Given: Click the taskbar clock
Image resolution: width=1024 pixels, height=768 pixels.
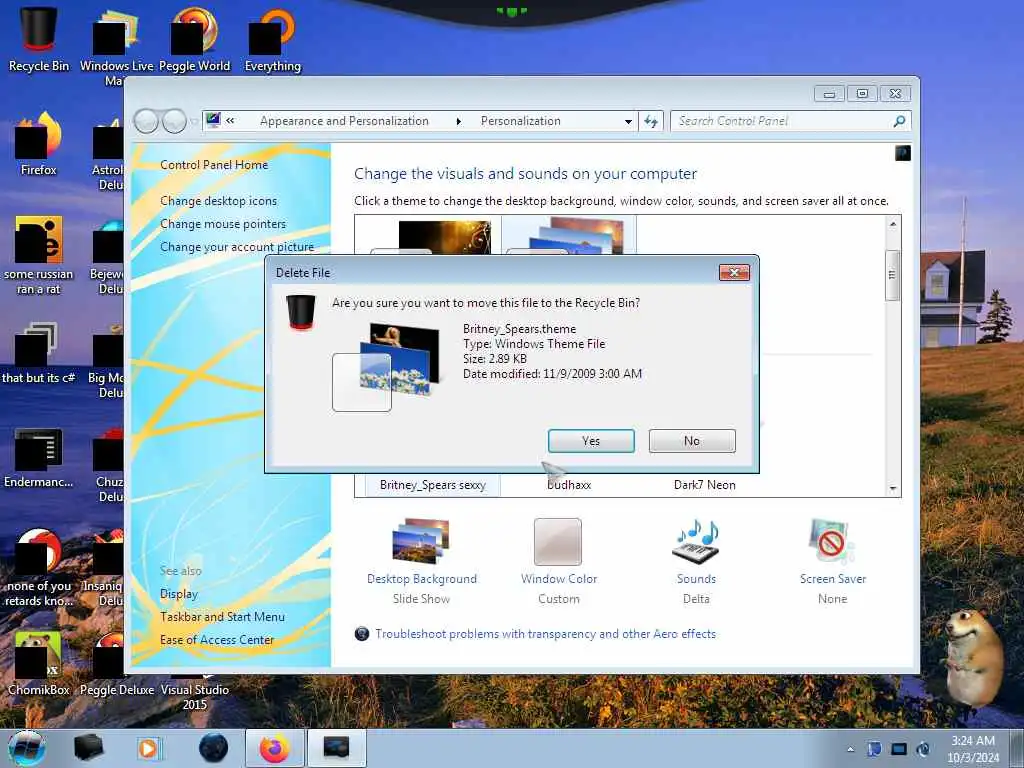Looking at the screenshot, I should 973,748.
